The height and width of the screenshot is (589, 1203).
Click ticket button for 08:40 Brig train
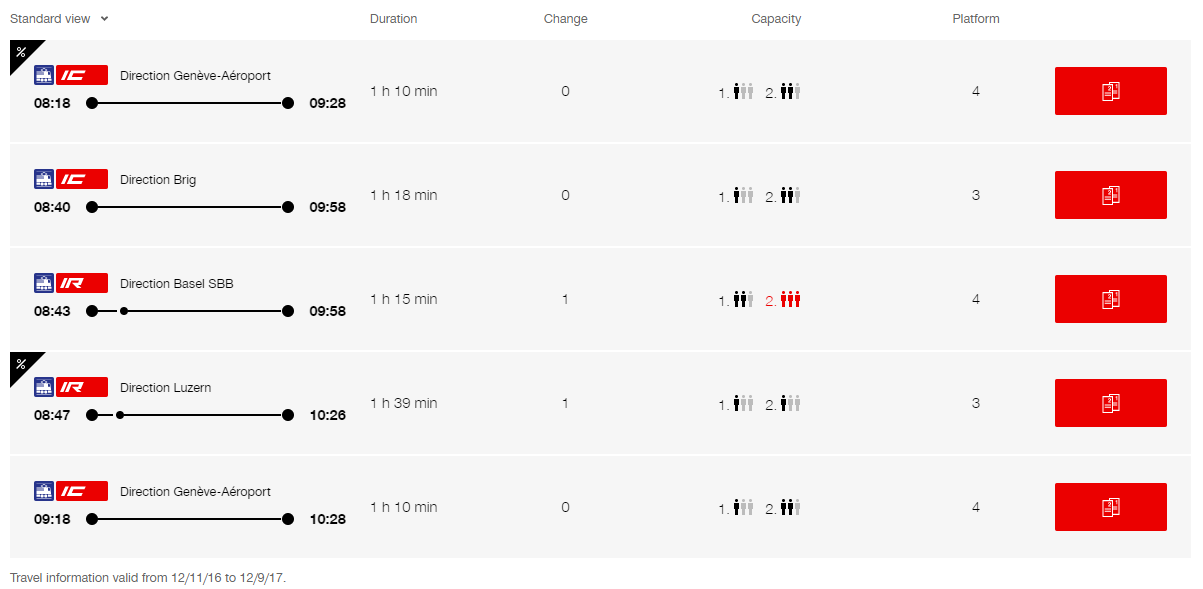pyautogui.click(x=1110, y=195)
